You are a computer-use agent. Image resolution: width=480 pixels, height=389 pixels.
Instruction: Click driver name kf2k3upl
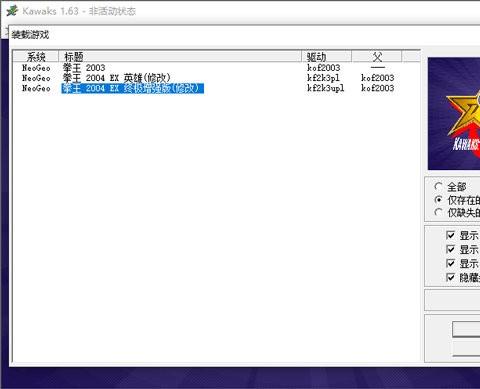tap(325, 88)
